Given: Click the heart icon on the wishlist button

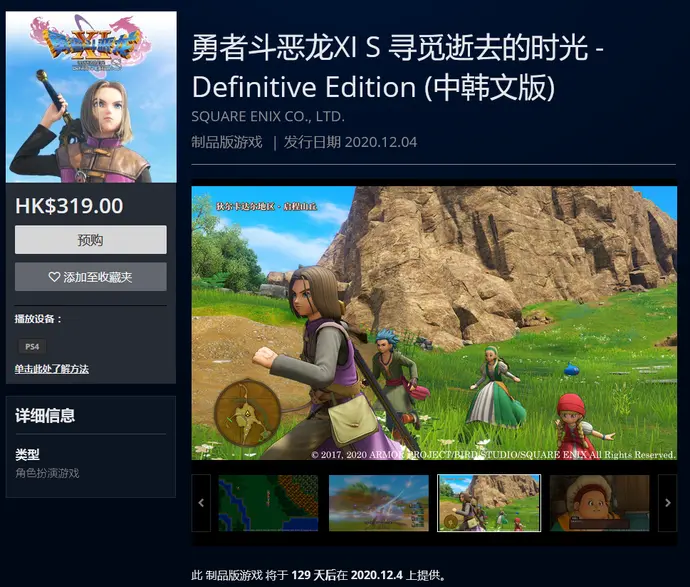Looking at the screenshot, I should (x=54, y=277).
